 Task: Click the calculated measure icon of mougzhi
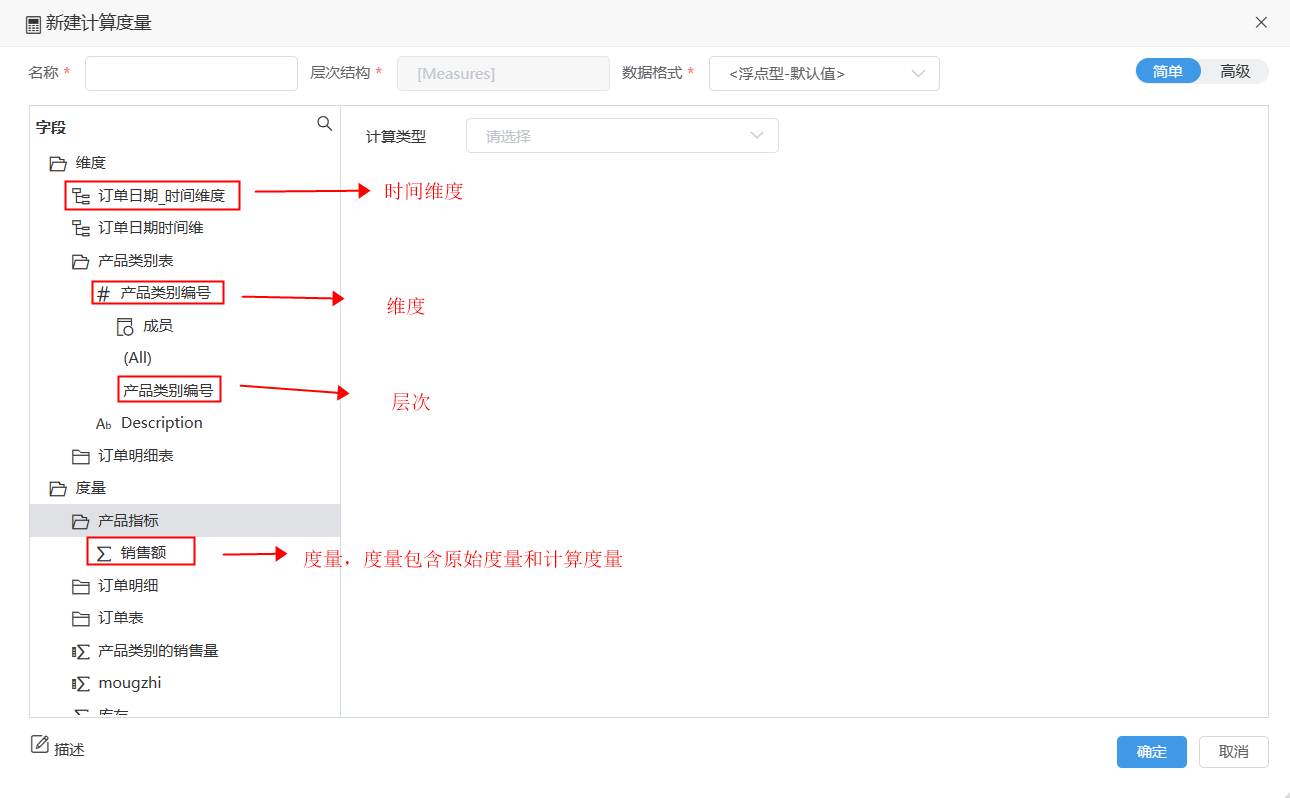(x=81, y=684)
